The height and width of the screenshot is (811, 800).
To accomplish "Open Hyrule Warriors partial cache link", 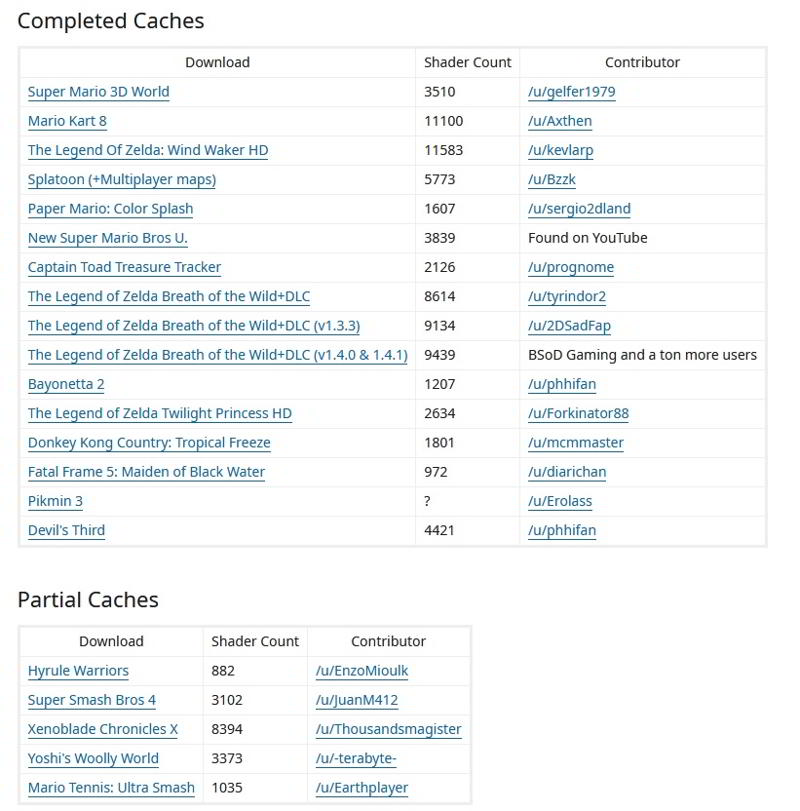I will click(x=78, y=671).
